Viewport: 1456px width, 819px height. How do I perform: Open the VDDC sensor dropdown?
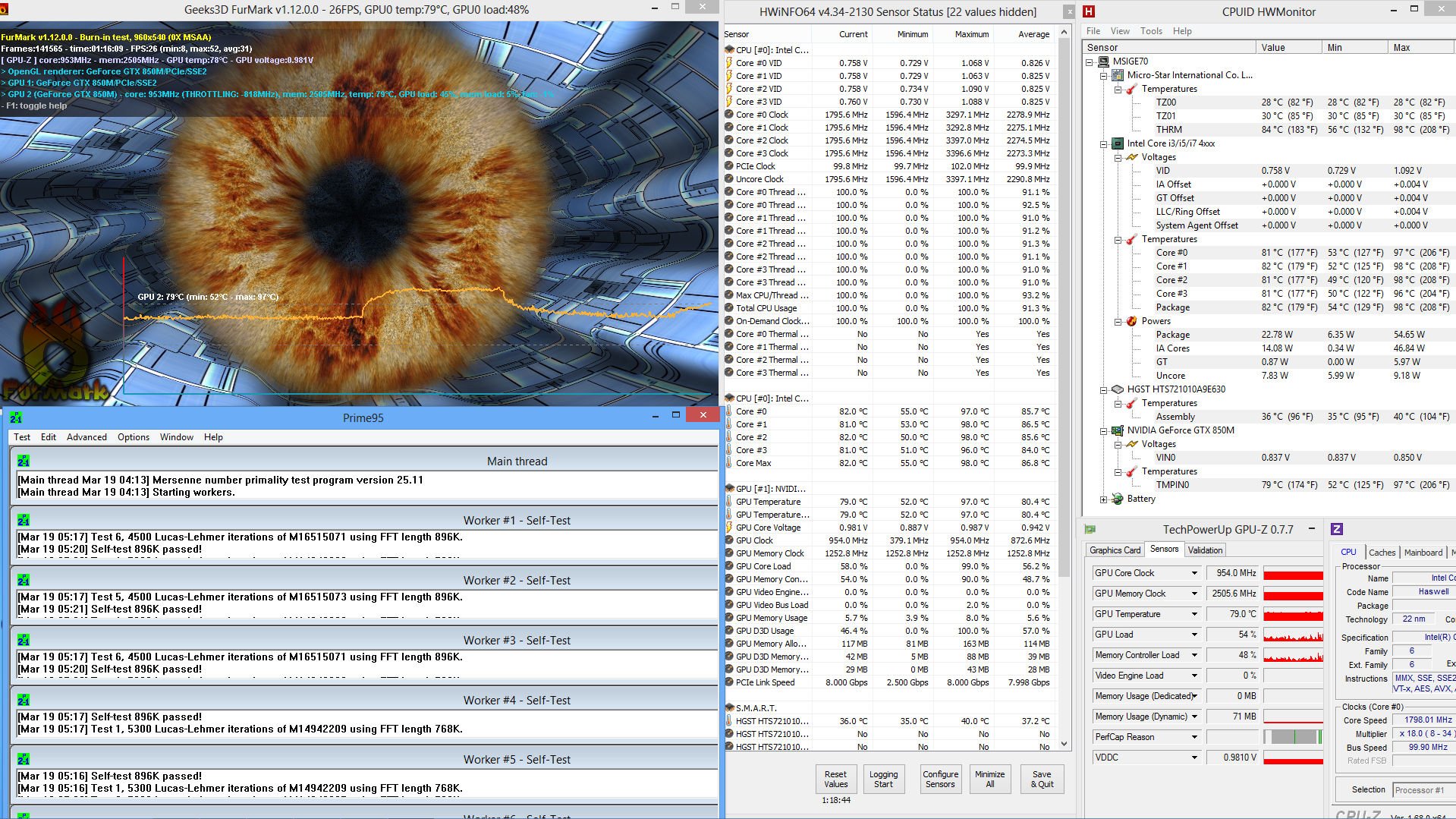coord(1194,758)
